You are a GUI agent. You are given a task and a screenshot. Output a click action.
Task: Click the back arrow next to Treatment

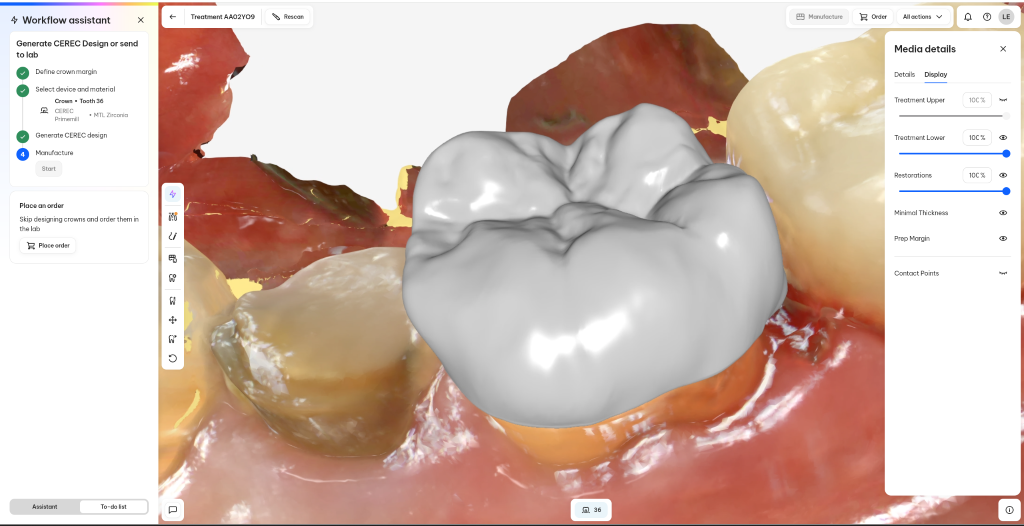[x=173, y=17]
